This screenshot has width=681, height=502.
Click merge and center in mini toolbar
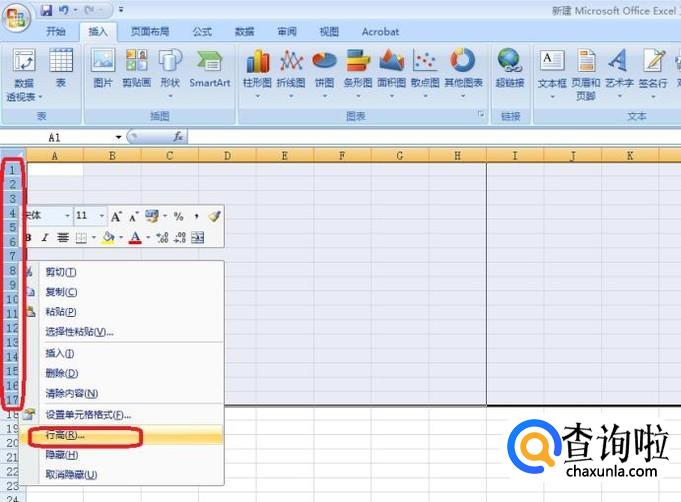198,237
